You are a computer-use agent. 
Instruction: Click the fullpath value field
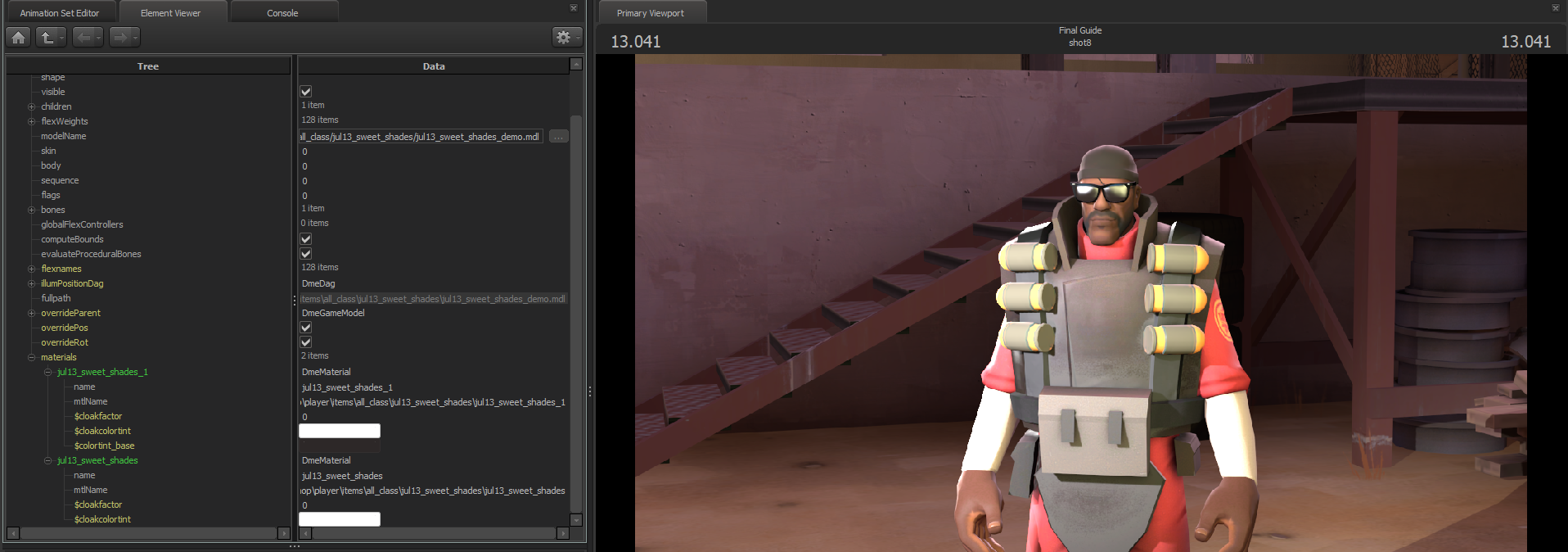[x=434, y=299]
